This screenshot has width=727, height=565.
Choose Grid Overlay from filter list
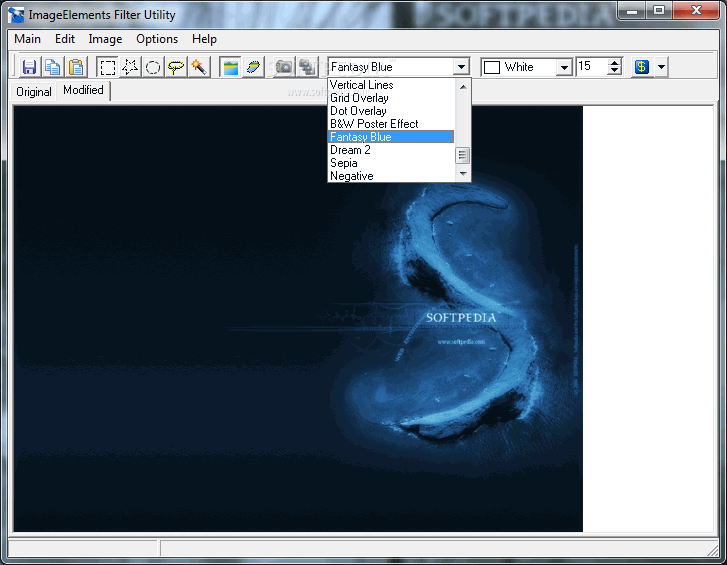392,98
